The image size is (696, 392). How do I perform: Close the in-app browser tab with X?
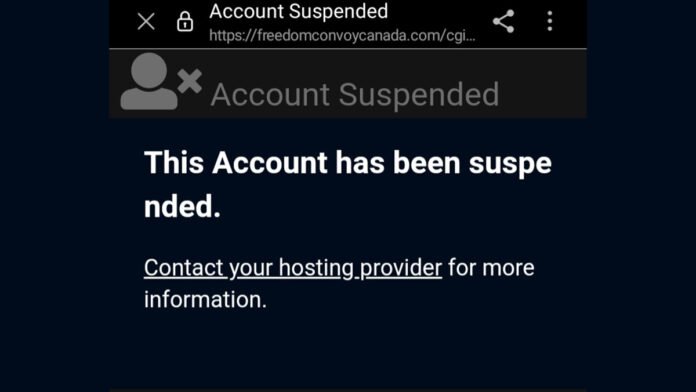click(x=146, y=21)
